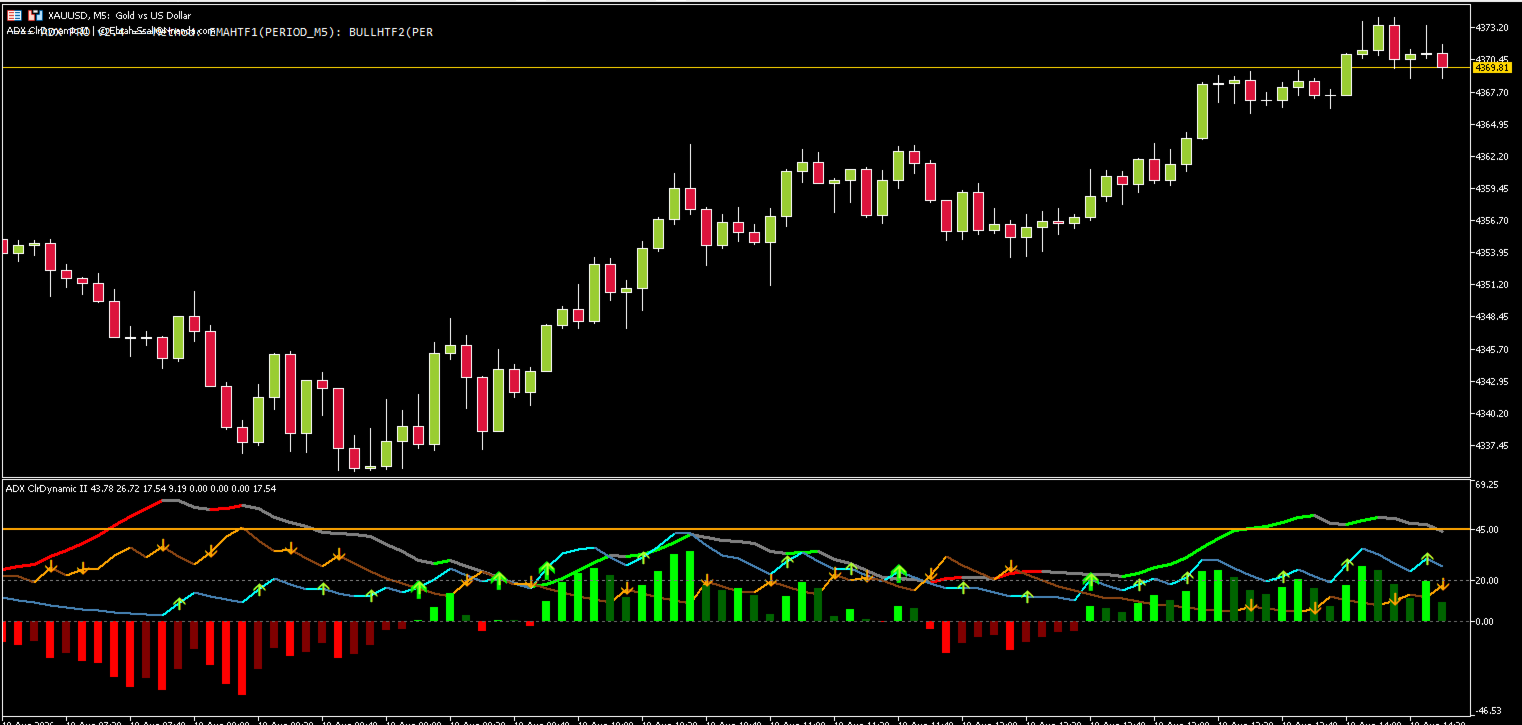Click the ADX ClrDynamic II indicator label
Viewport: 1522px width, 725px height.
46,488
